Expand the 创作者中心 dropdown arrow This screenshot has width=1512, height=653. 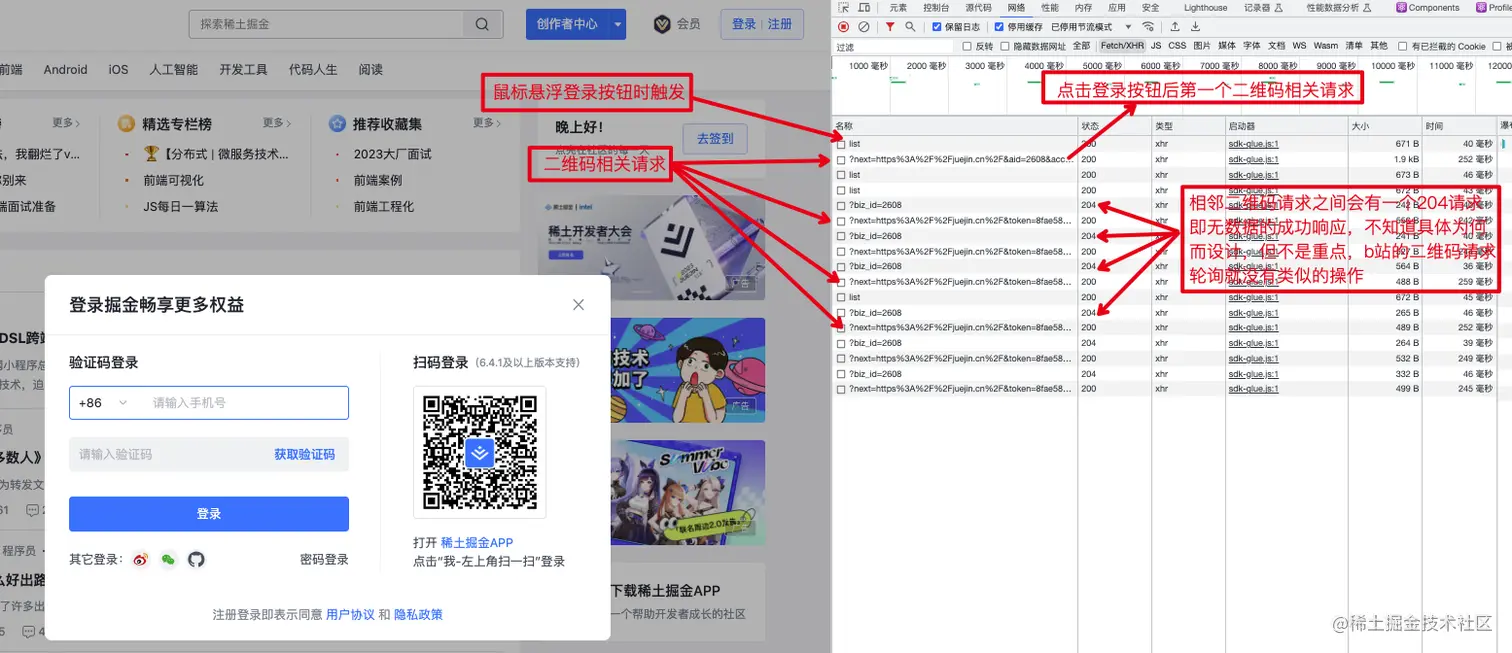click(617, 23)
